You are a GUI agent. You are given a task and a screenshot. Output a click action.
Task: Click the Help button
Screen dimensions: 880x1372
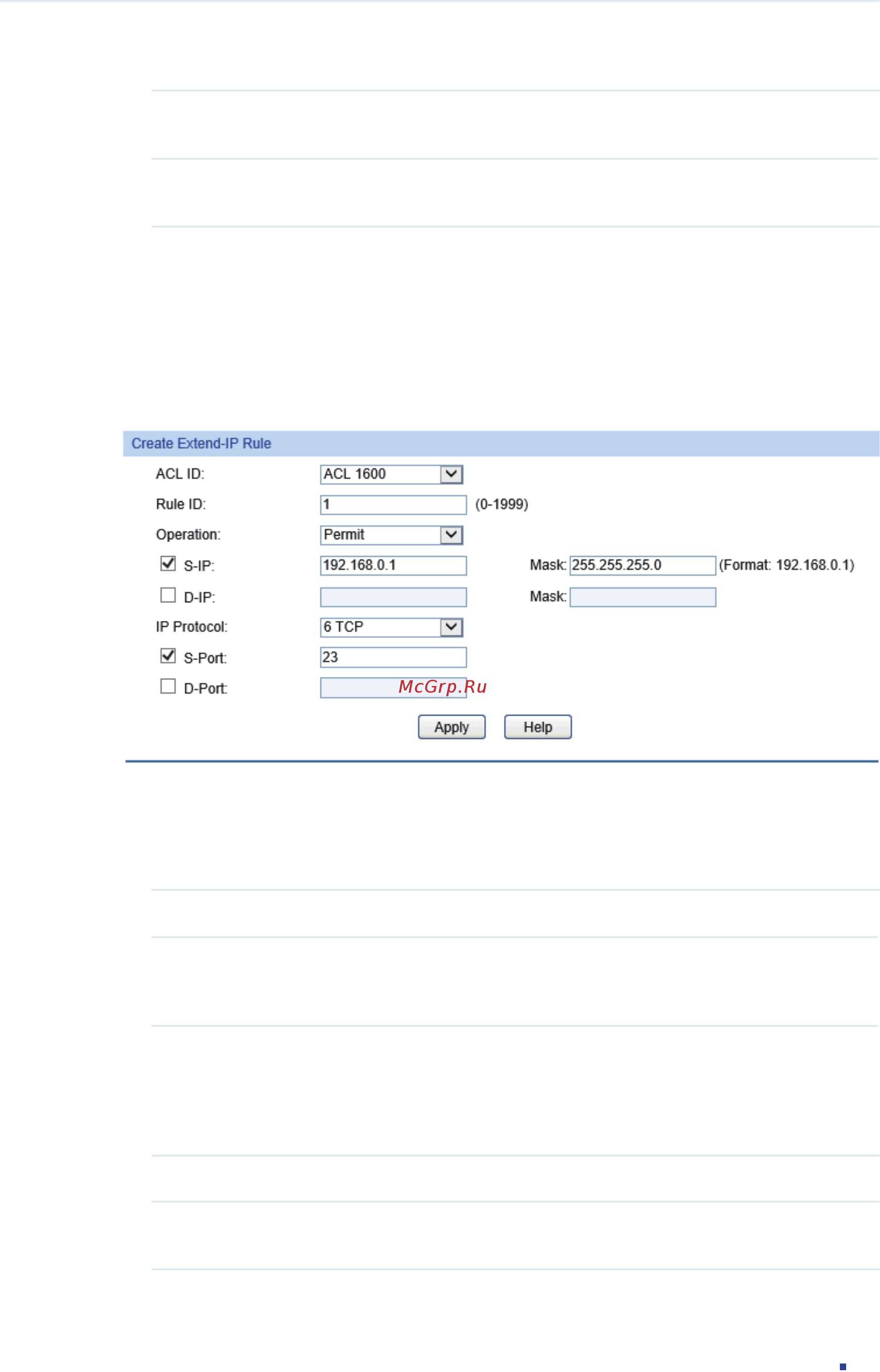[x=538, y=727]
